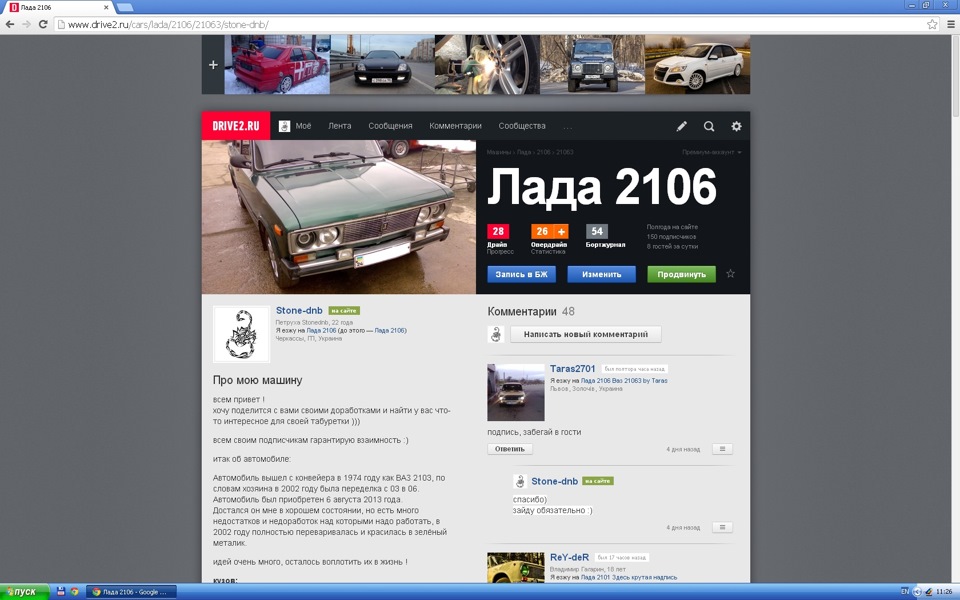Click ReY-deR avatar photo
This screenshot has width=960, height=600.
(516, 568)
